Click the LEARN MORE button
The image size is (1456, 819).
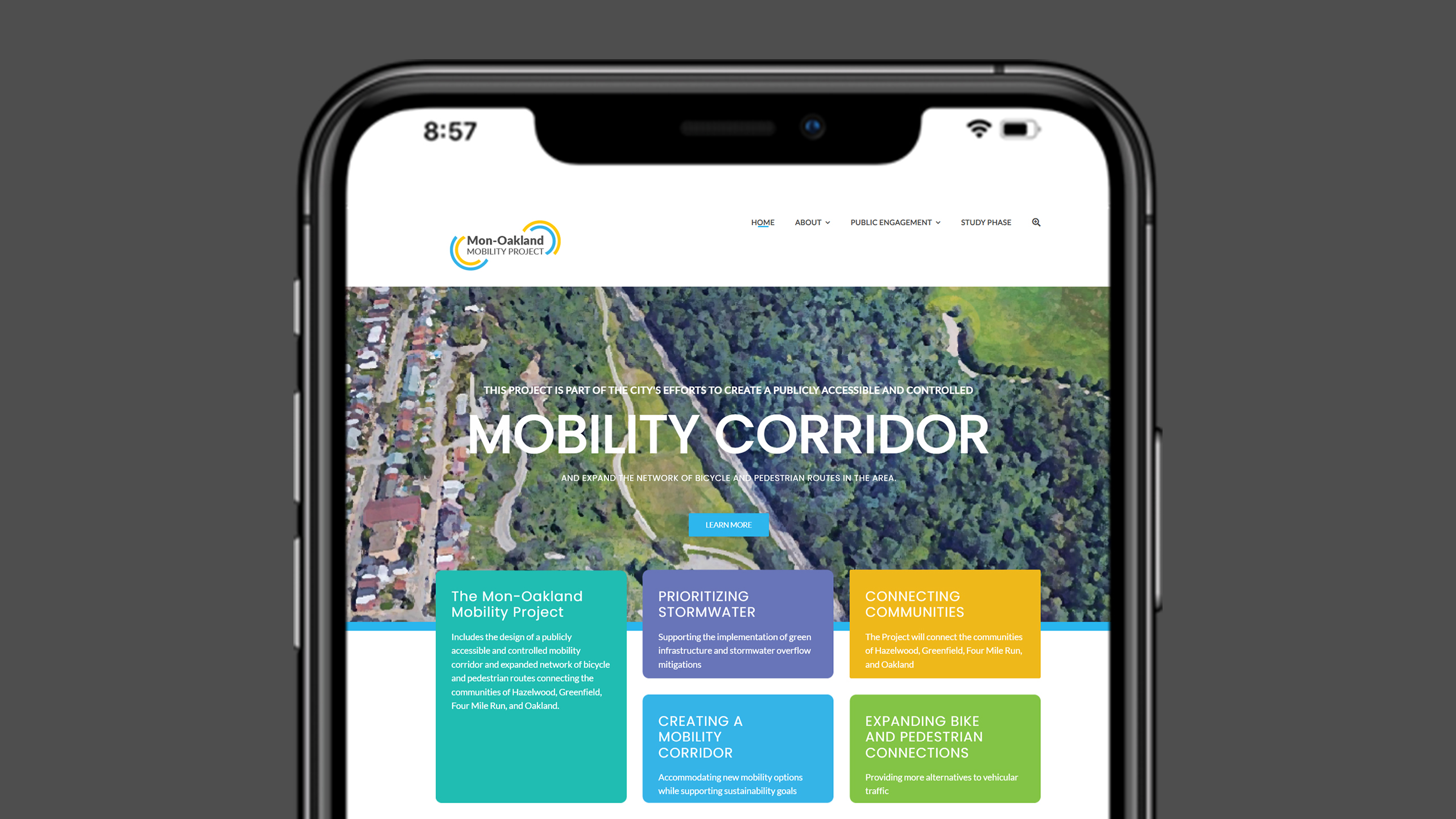(x=728, y=524)
